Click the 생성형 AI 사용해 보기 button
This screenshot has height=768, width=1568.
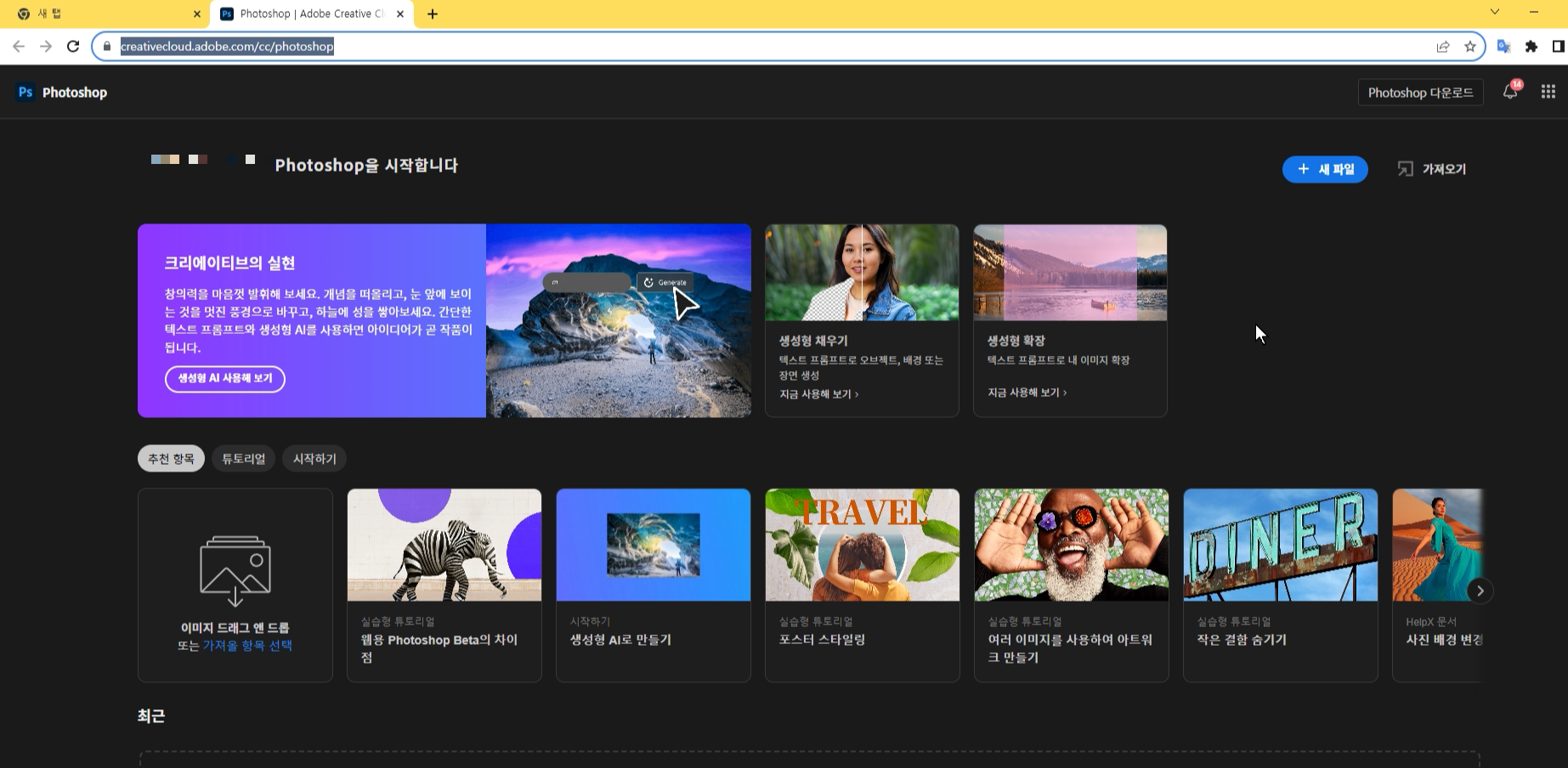224,379
